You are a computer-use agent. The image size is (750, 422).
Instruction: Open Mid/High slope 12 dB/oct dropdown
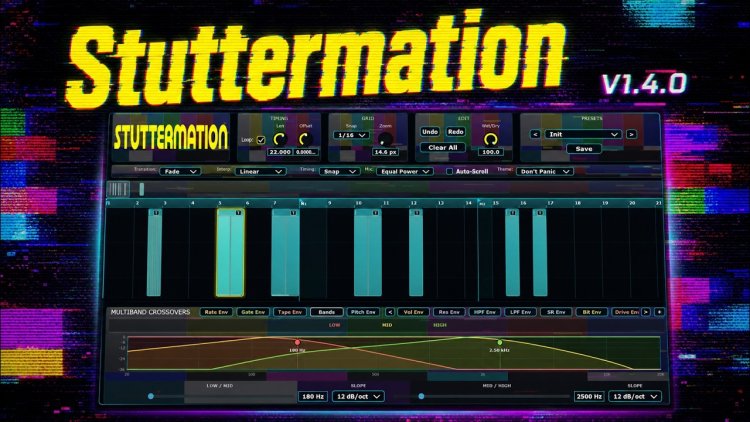pos(635,397)
